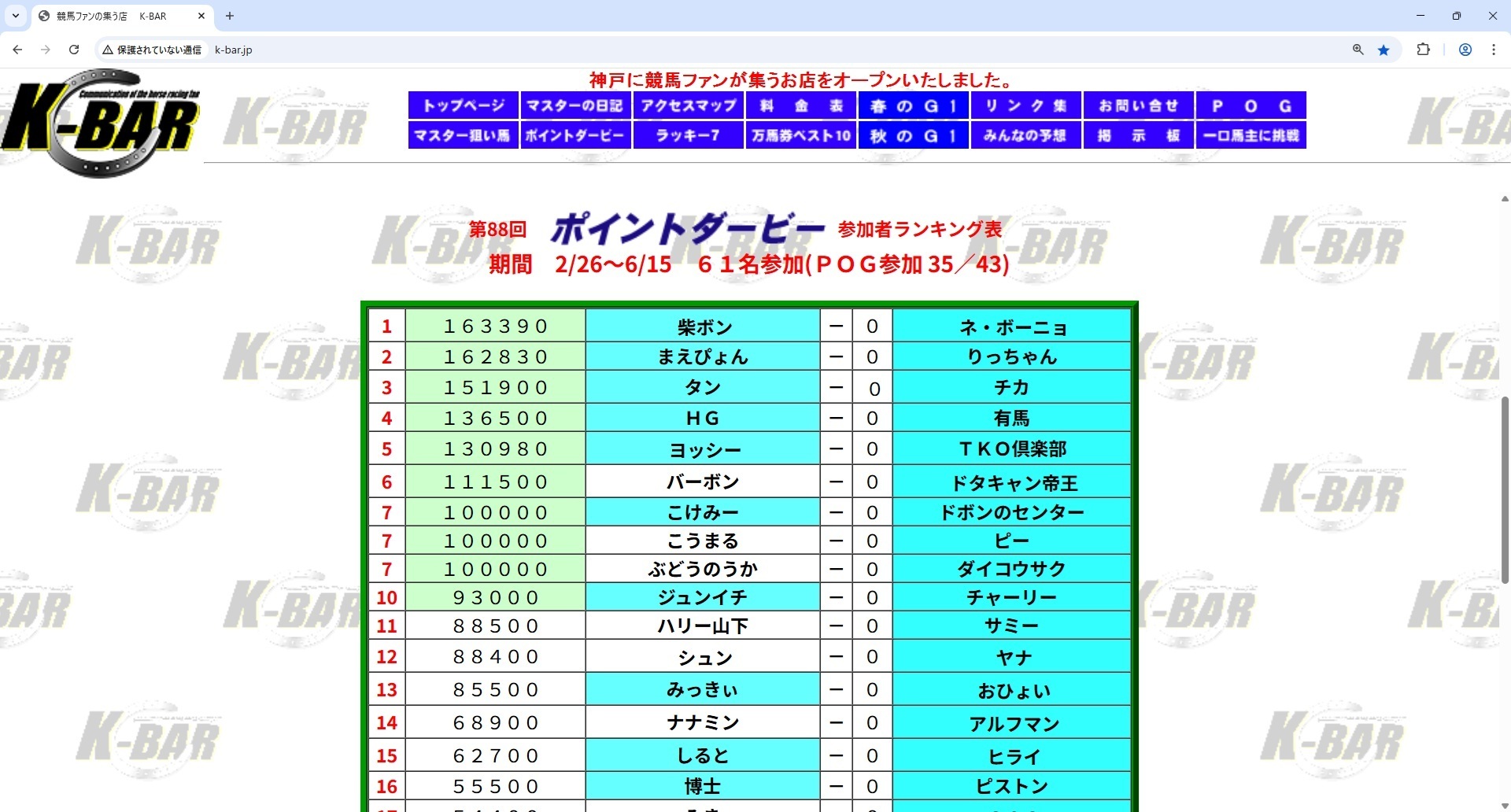
Task: Open the ラッキー7 menu button
Action: 688,135
